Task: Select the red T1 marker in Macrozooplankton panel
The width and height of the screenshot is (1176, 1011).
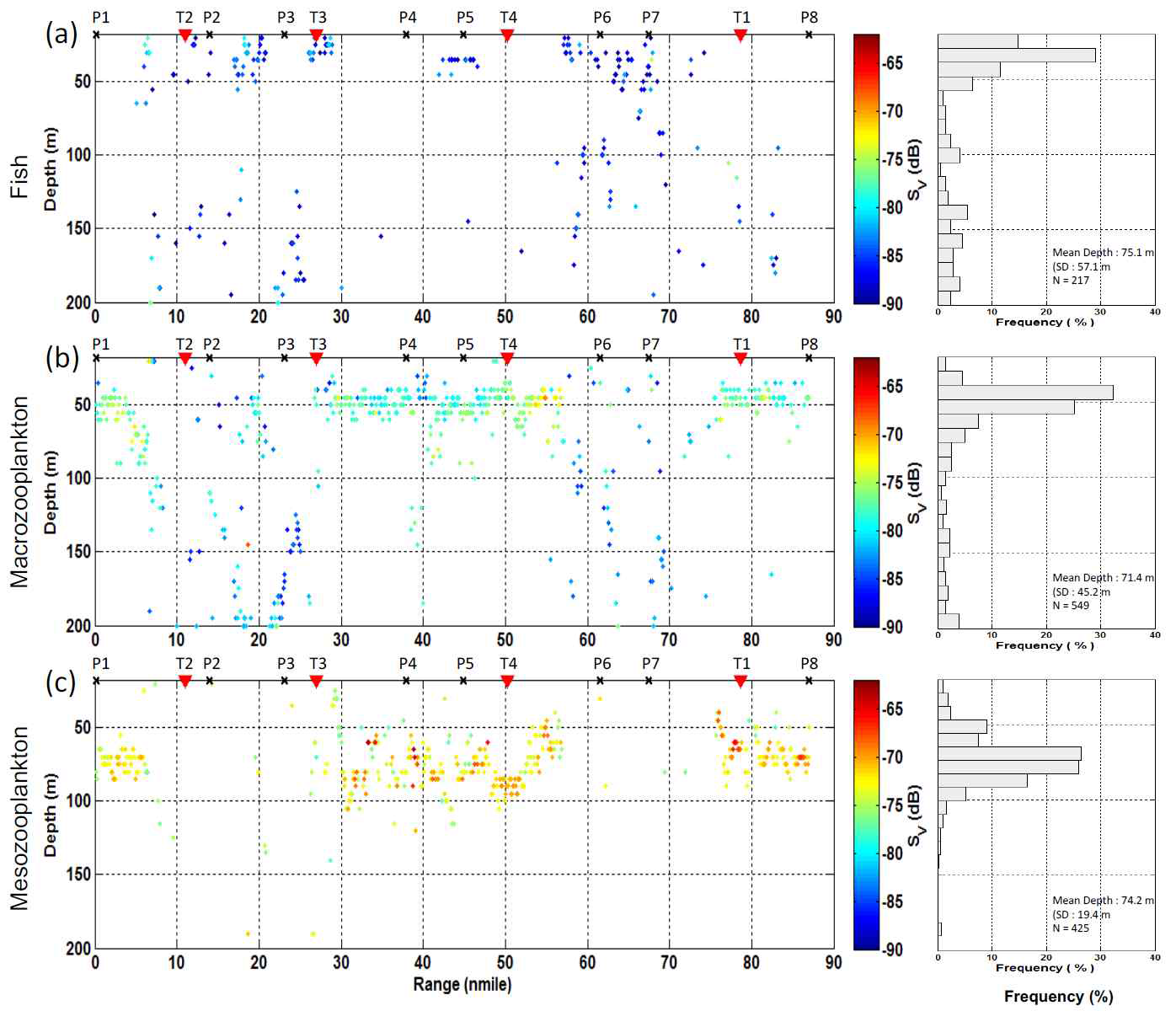Action: coord(740,359)
